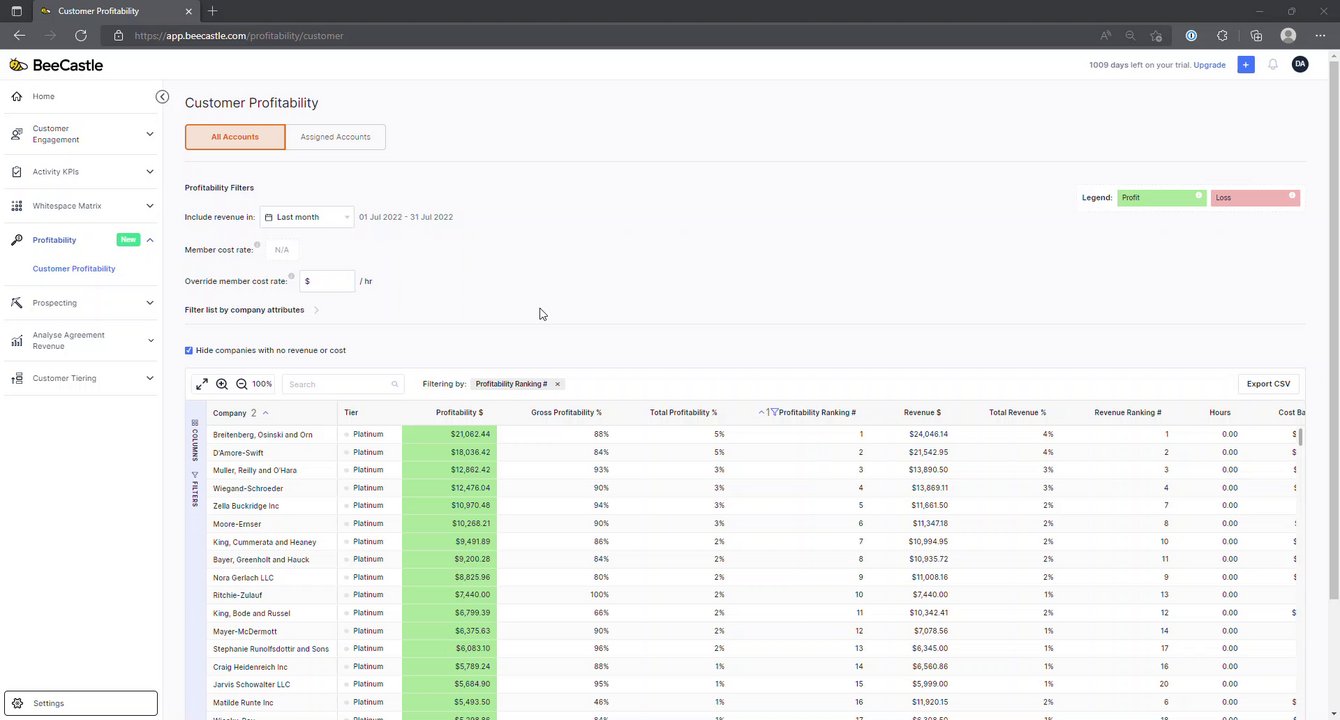Click the D'Amore-Swift company name
The width and height of the screenshot is (1340, 720).
[238, 453]
